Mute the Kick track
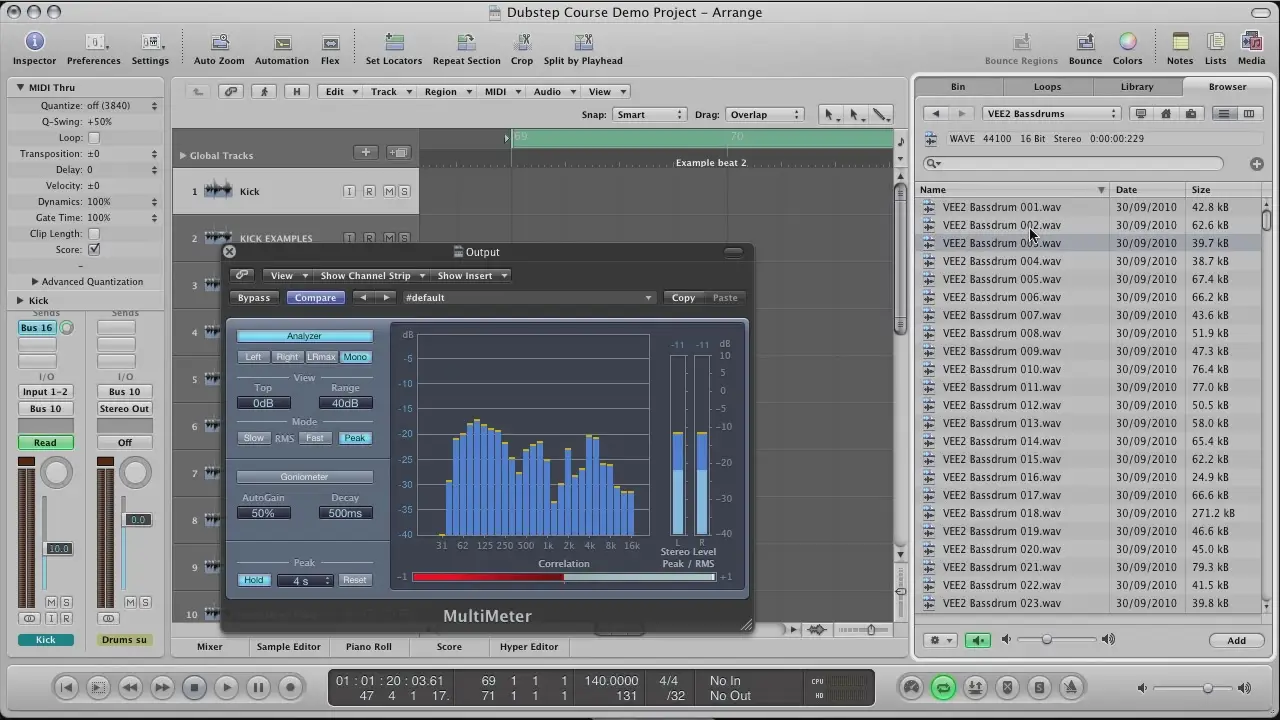This screenshot has height=720, width=1280. [389, 192]
